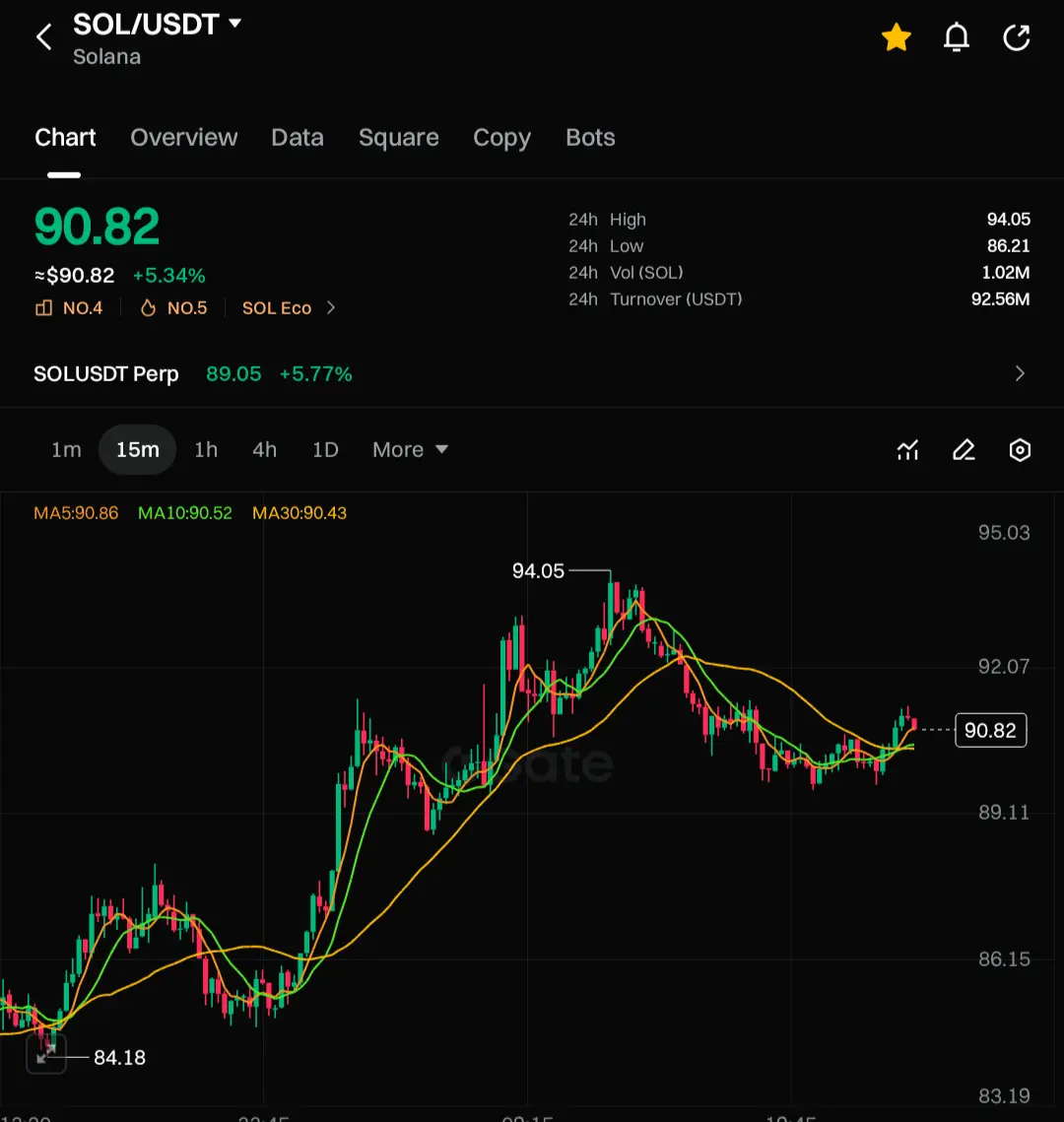Image resolution: width=1064 pixels, height=1122 pixels.
Task: Open the SOL/USDT pair selector dropdown
Action: [157, 25]
